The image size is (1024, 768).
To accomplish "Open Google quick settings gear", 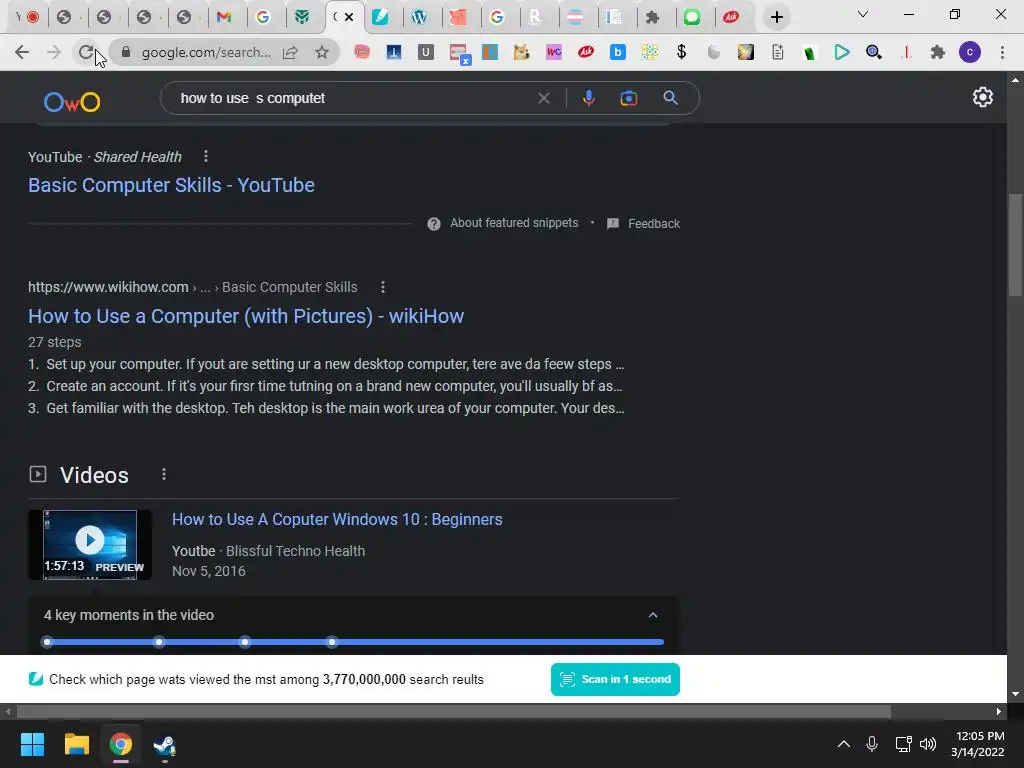I will pyautogui.click(x=983, y=97).
